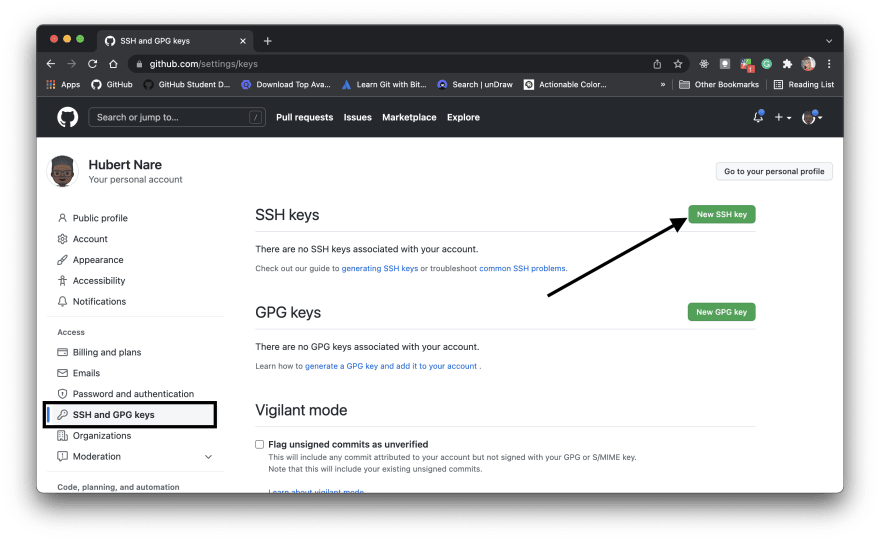Select SSH and GPG keys in sidebar

click(x=130, y=415)
